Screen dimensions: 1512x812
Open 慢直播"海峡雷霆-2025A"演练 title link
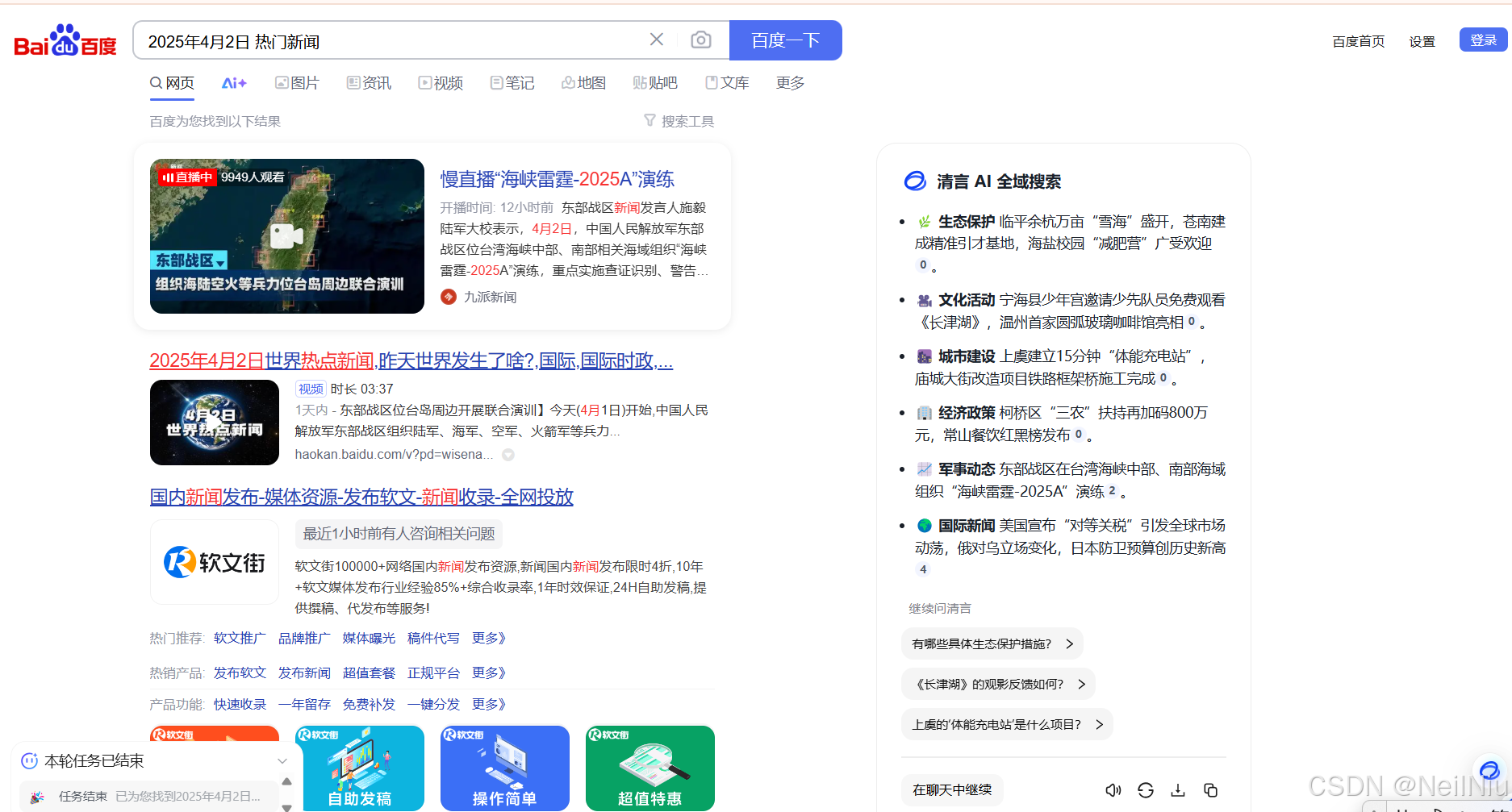click(x=558, y=179)
